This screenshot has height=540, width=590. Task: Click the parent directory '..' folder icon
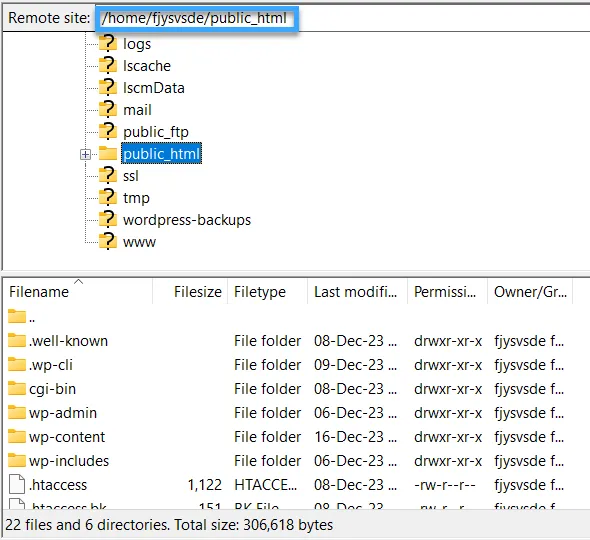pyautogui.click(x=17, y=316)
